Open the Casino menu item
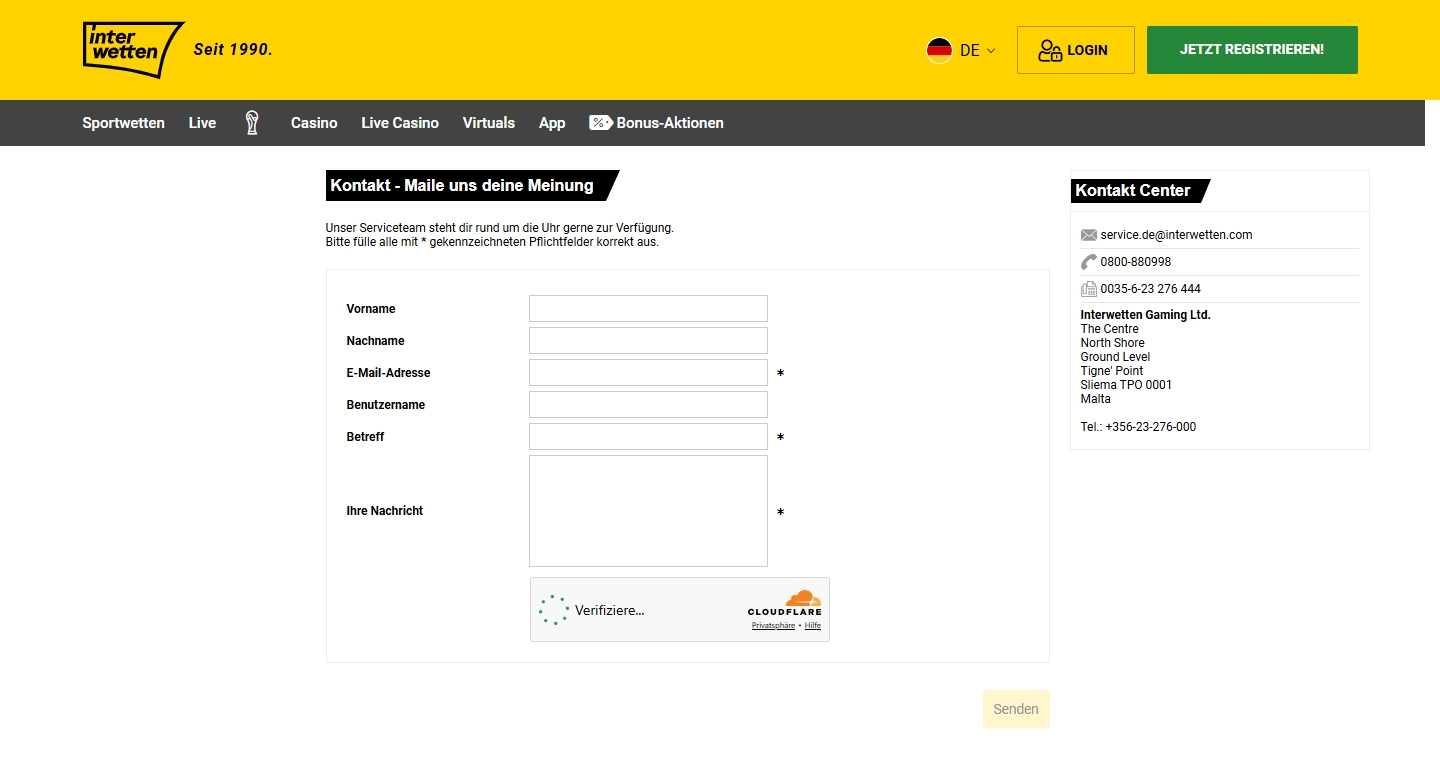 click(314, 123)
